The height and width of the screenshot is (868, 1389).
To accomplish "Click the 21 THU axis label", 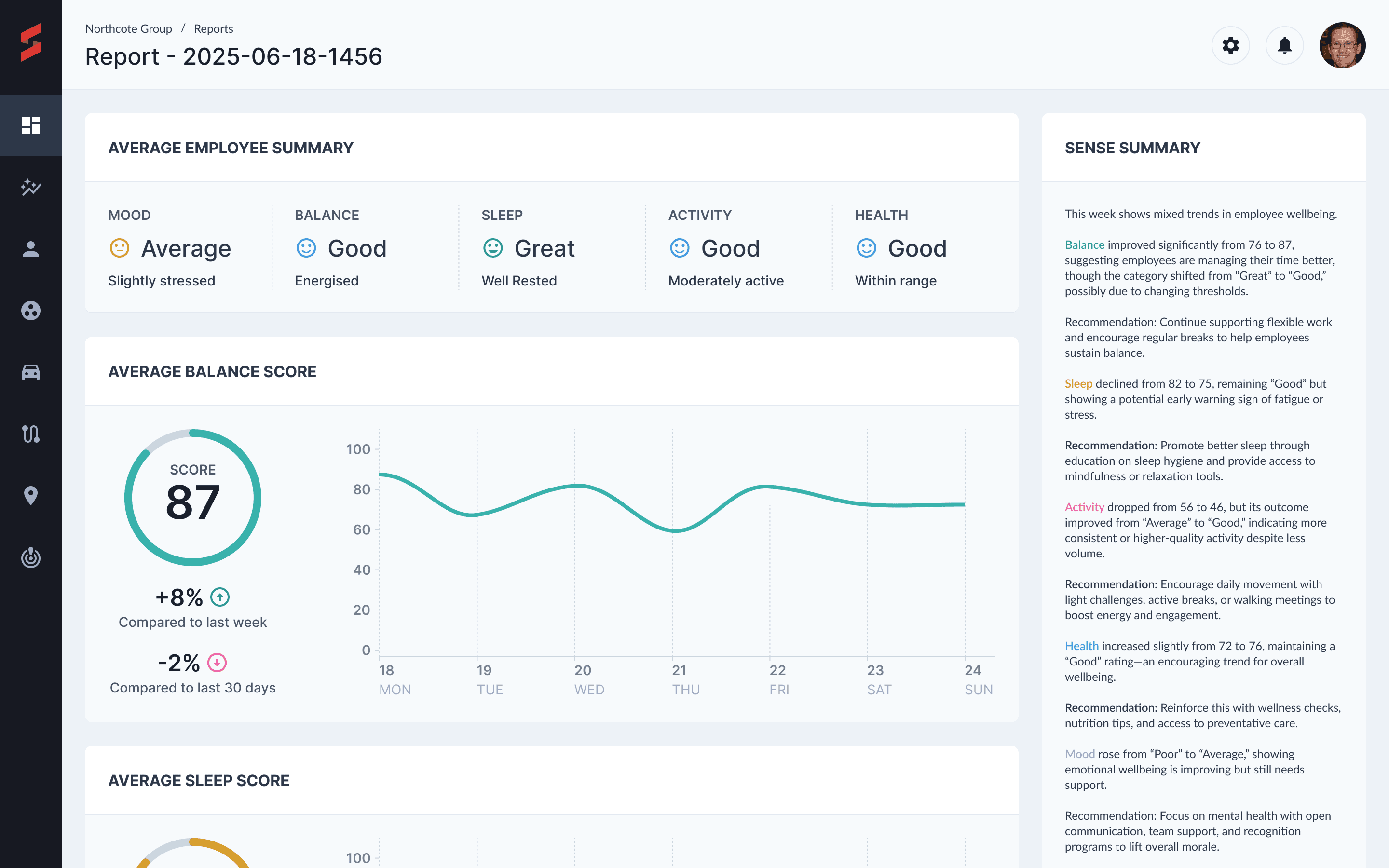I will point(686,680).
